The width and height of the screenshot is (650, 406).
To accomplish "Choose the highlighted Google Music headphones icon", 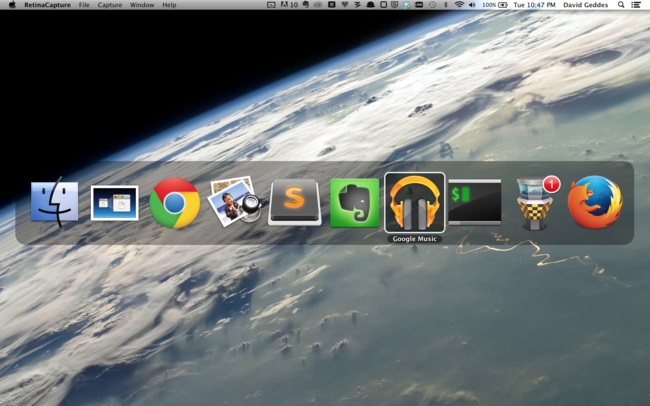I will (414, 202).
